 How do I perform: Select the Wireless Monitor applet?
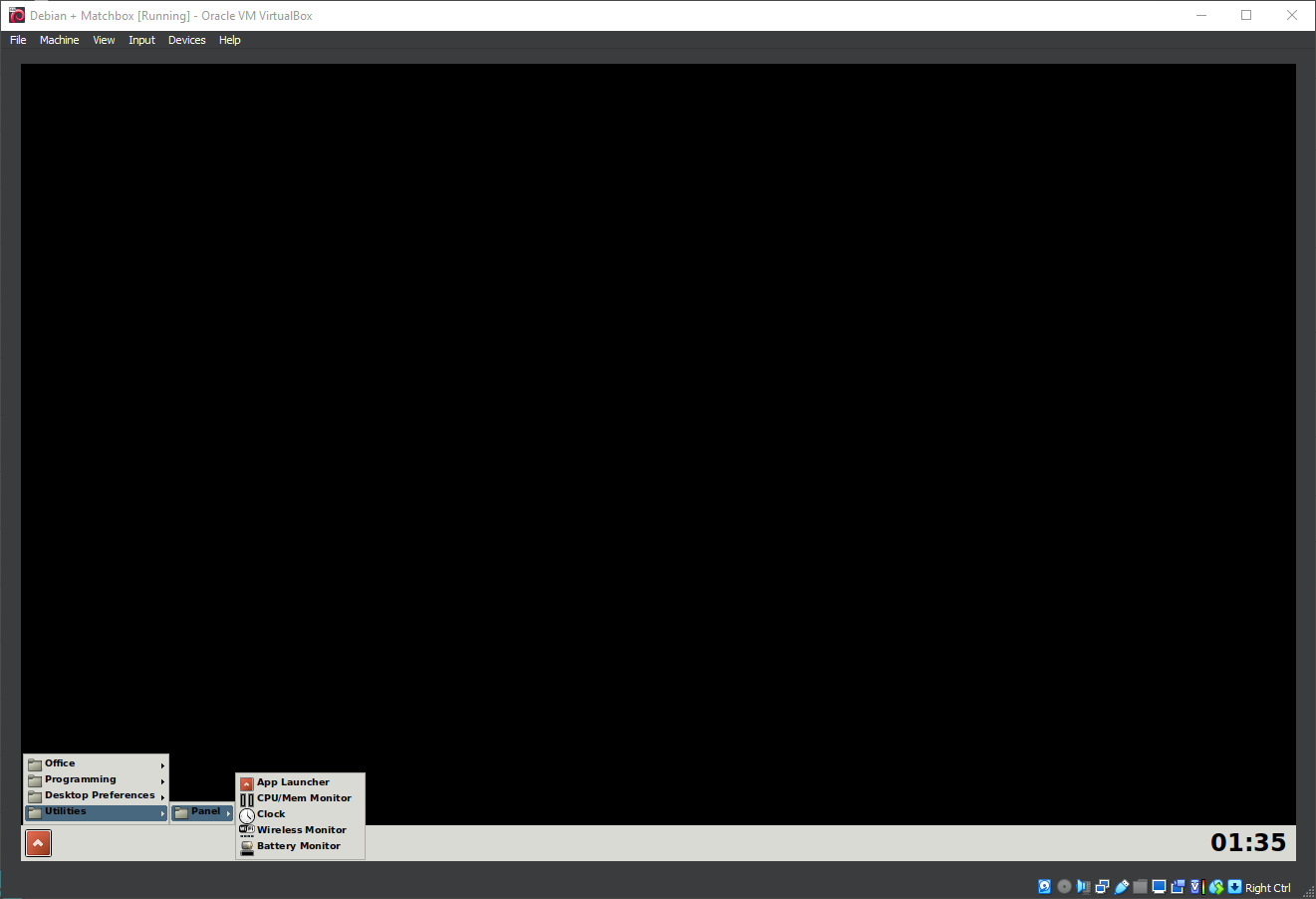click(301, 829)
